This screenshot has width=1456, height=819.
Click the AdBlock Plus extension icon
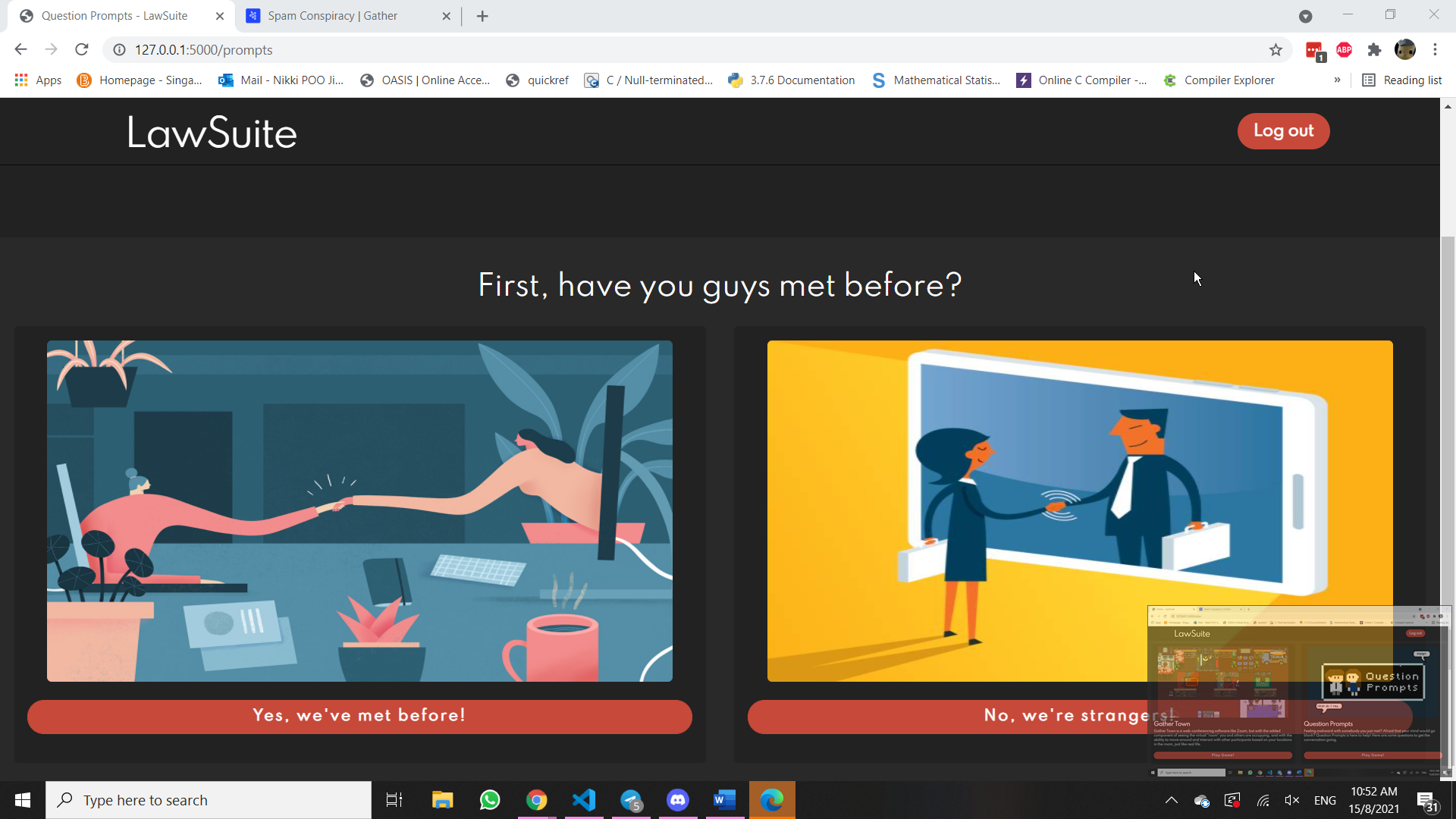[1344, 50]
